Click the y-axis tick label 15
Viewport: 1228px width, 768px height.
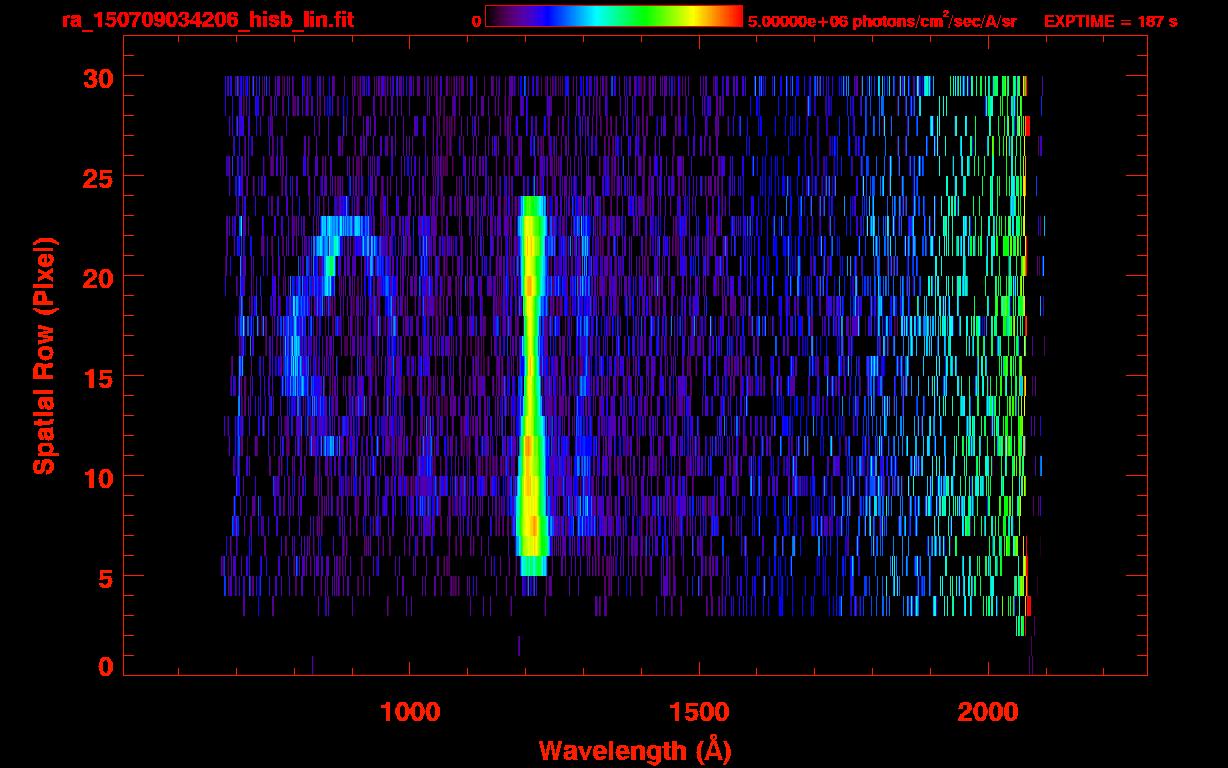[96, 377]
